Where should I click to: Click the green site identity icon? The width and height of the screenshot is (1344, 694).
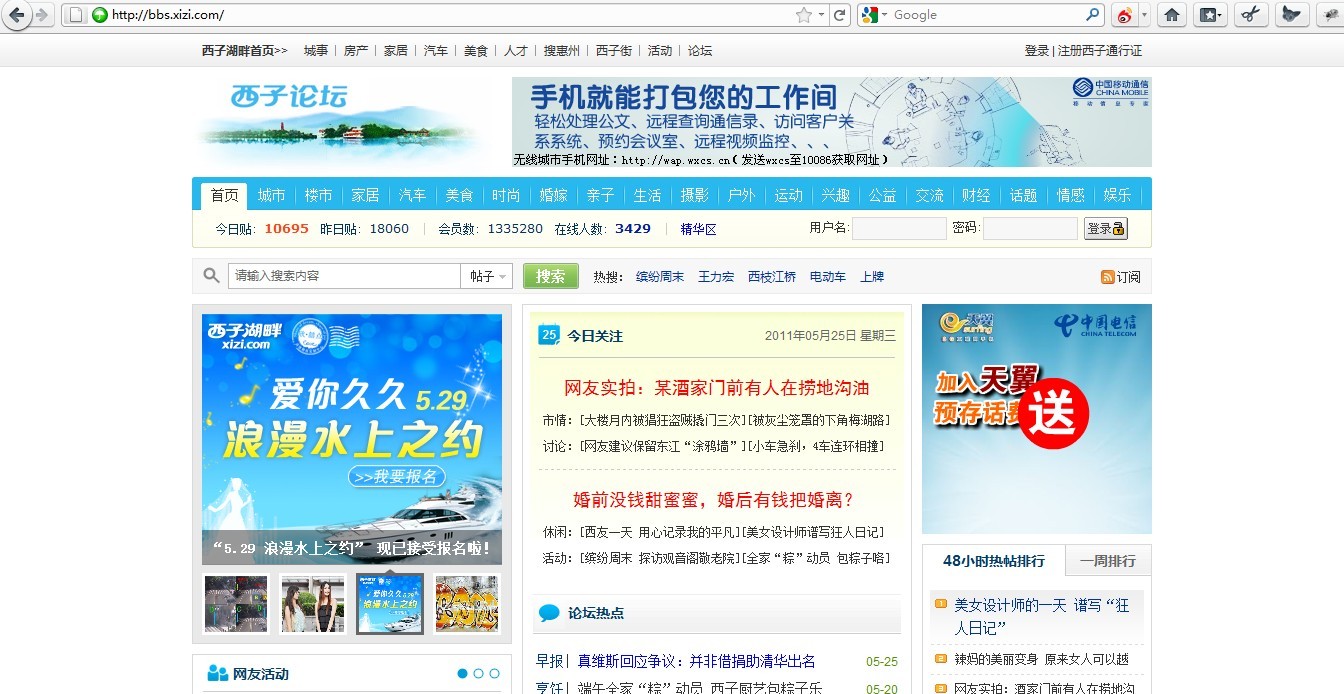(x=99, y=15)
